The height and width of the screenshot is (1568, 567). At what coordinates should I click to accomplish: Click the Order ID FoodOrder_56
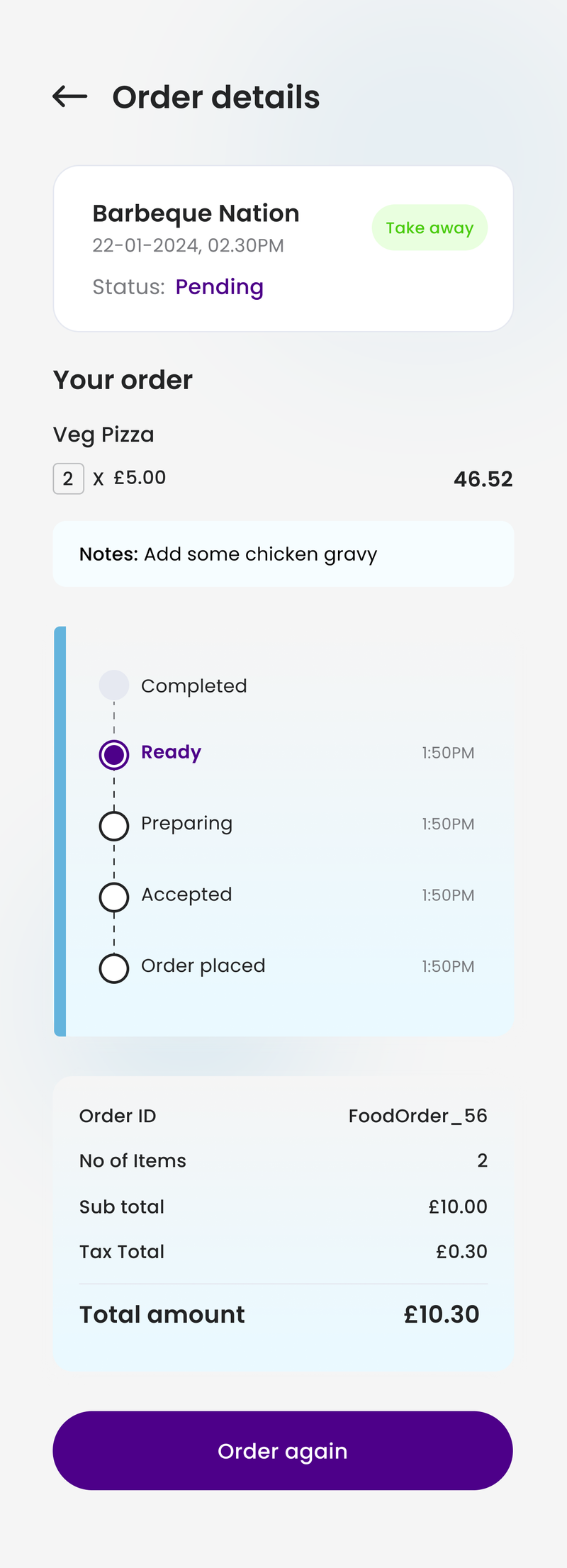pyautogui.click(x=418, y=1116)
